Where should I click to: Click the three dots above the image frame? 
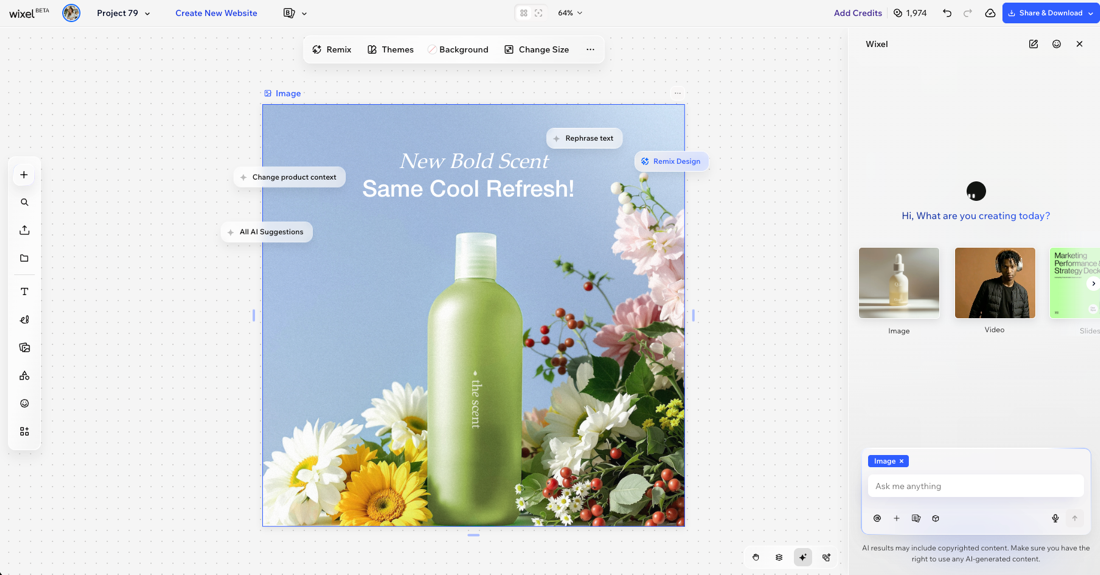(x=677, y=93)
